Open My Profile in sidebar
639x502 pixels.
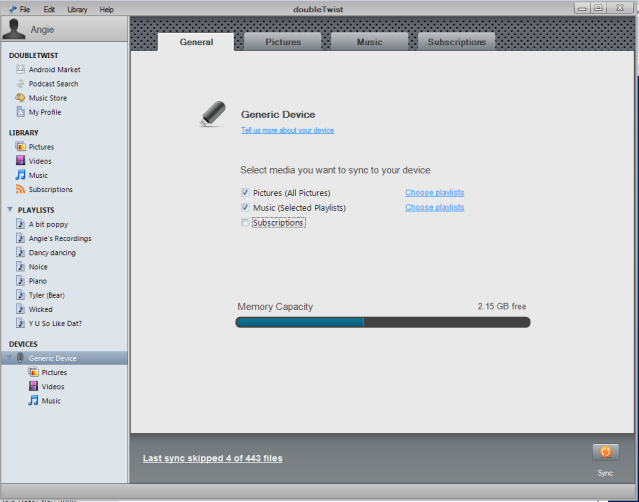click(x=45, y=112)
